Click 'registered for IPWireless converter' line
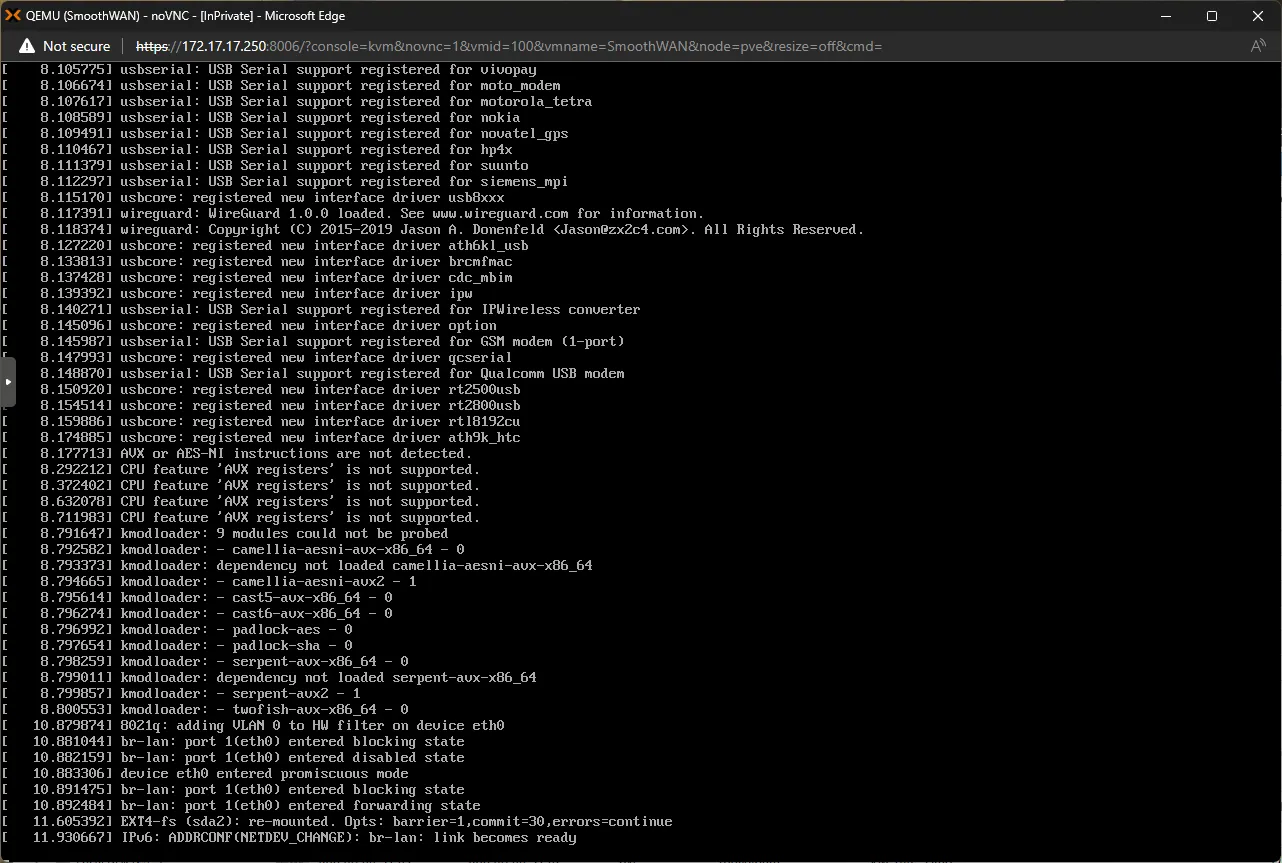1282x863 pixels. [321, 310]
